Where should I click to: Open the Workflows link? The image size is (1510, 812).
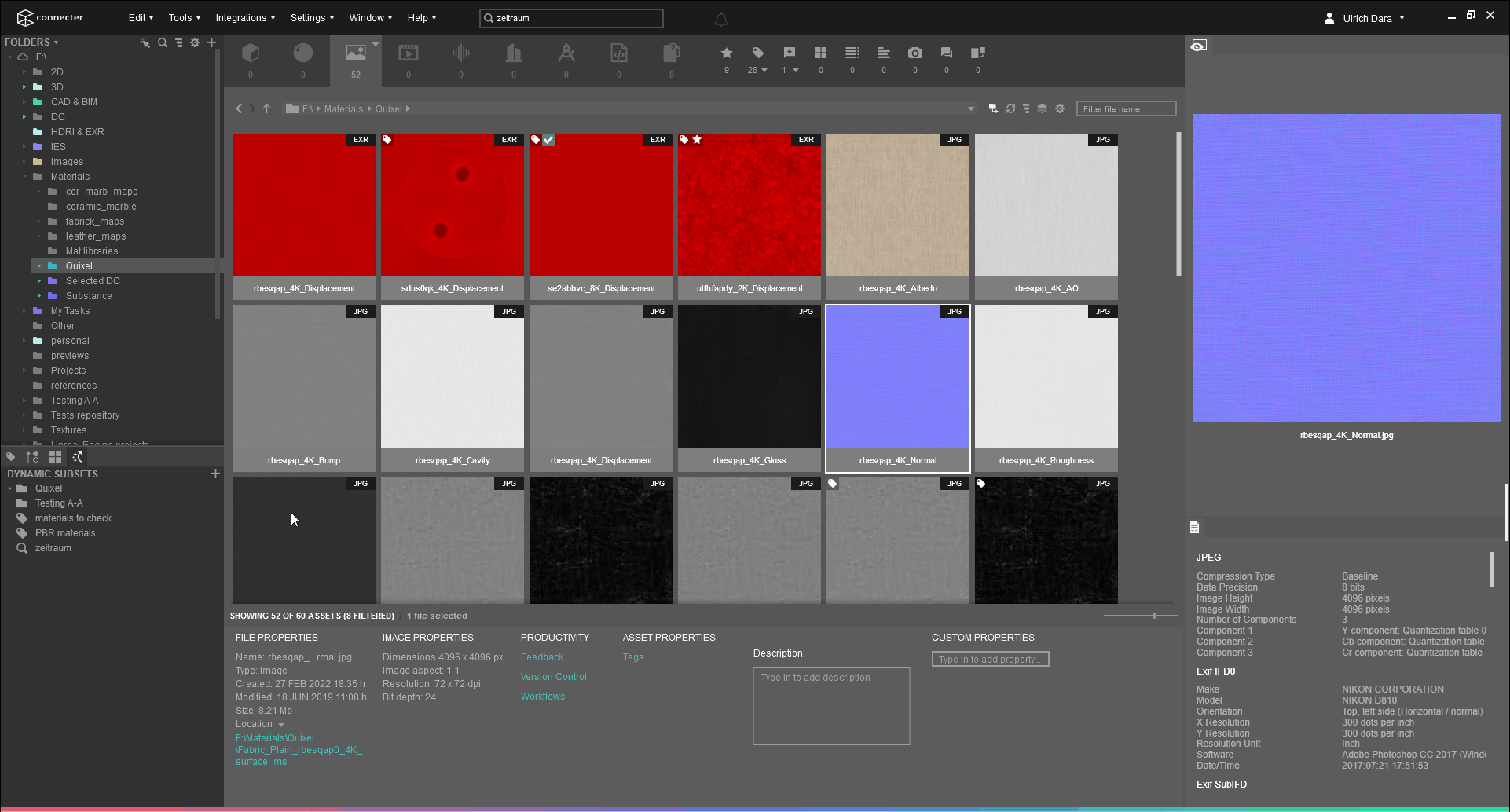tap(543, 697)
